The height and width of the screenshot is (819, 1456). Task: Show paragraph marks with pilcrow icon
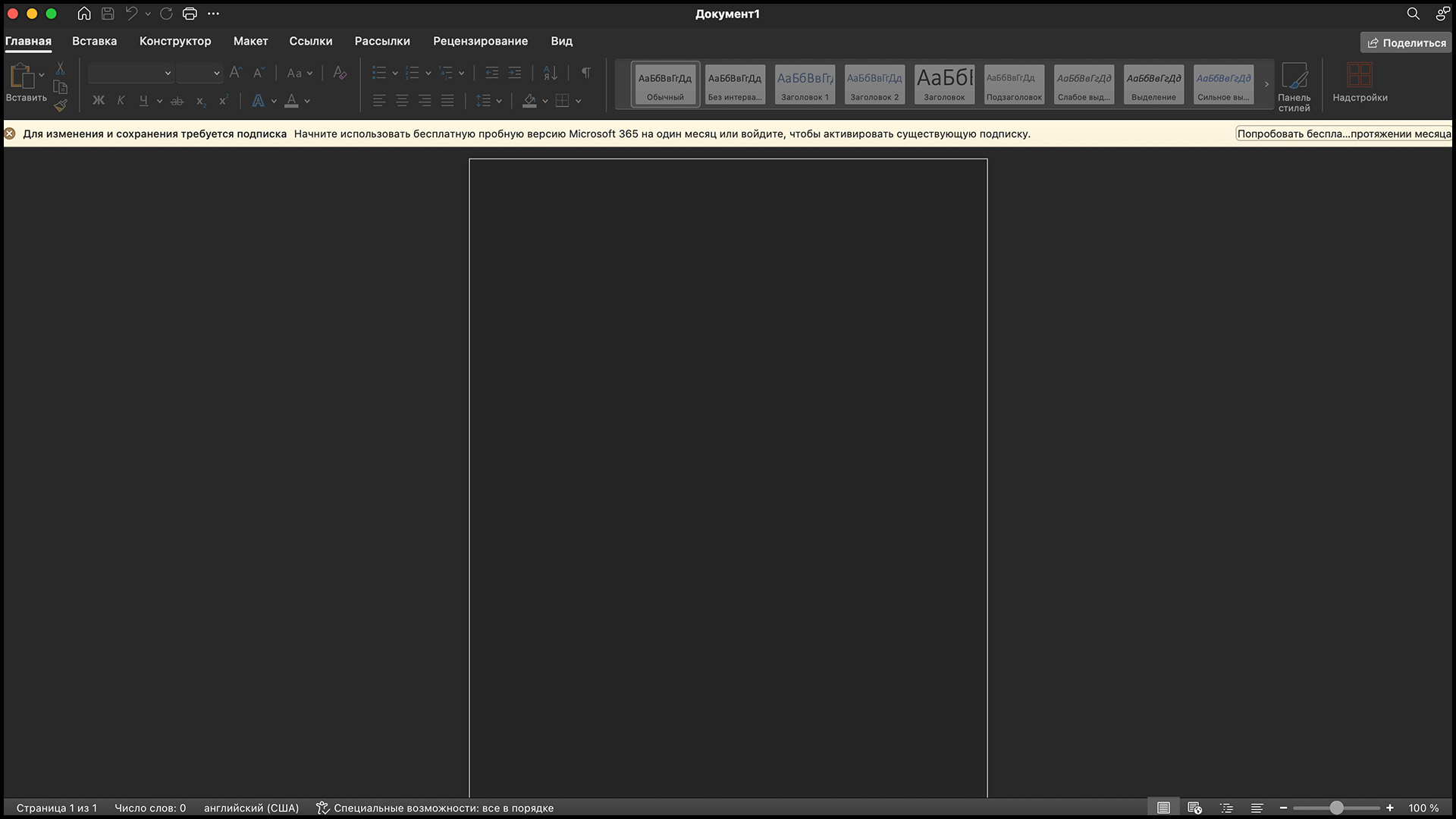pyautogui.click(x=585, y=73)
